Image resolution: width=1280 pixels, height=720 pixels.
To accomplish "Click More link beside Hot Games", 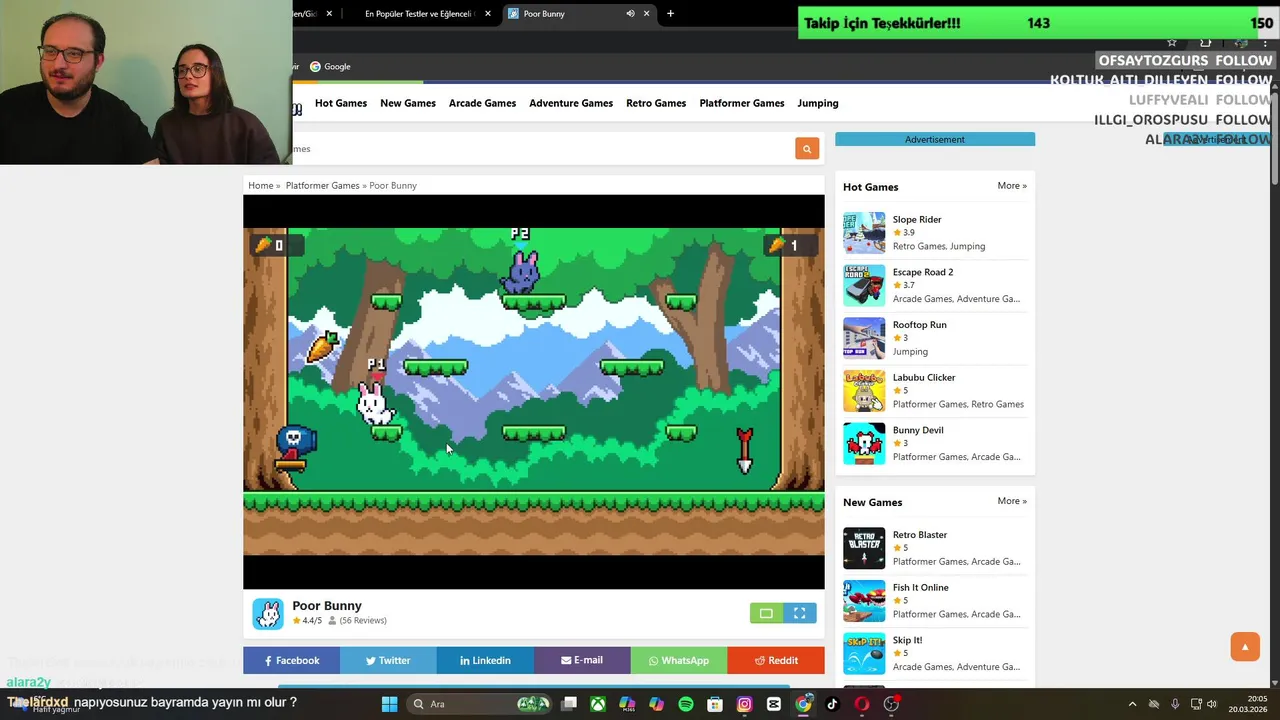I will [x=1012, y=186].
